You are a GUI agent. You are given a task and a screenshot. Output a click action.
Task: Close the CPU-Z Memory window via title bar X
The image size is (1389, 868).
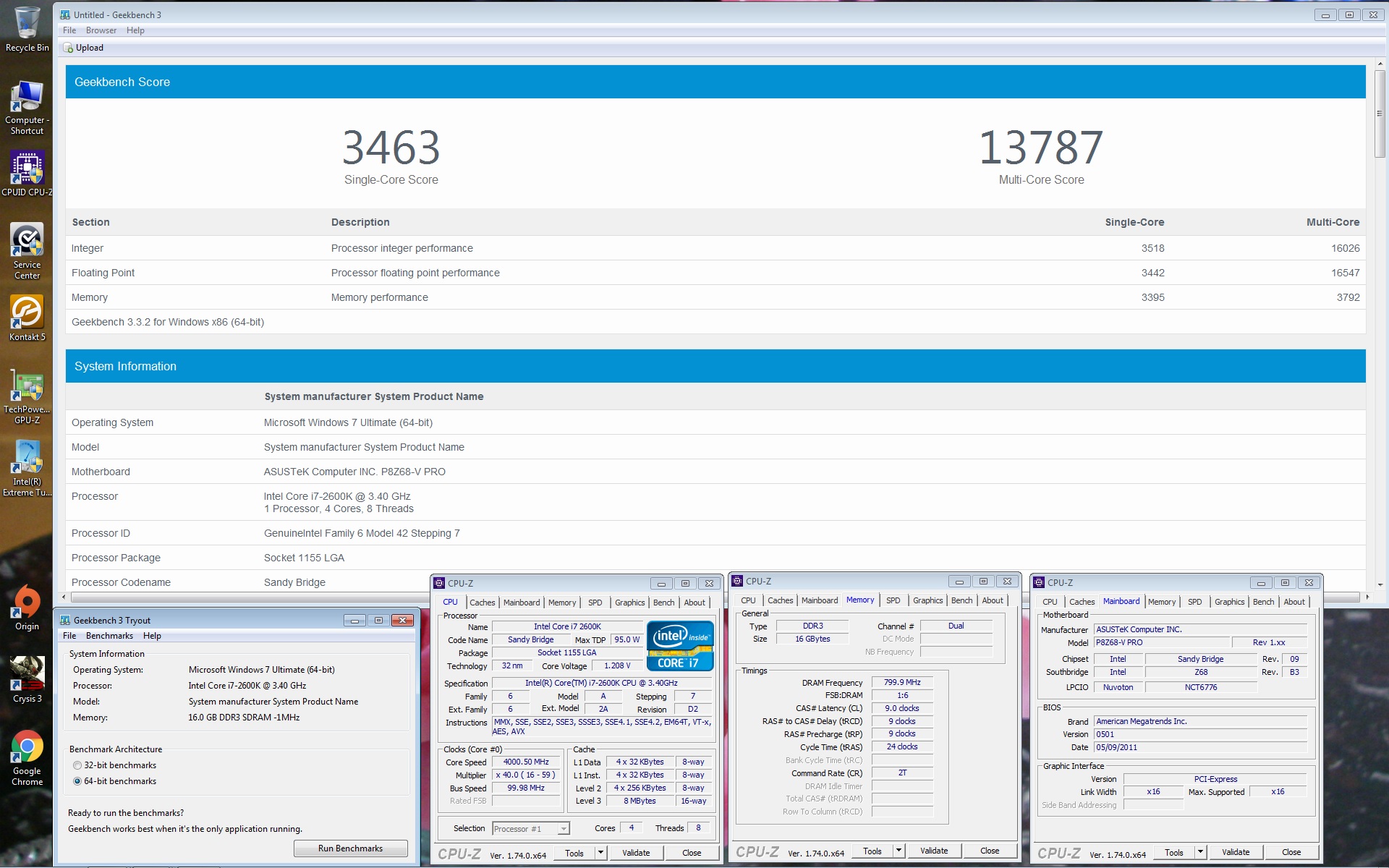[x=1007, y=581]
